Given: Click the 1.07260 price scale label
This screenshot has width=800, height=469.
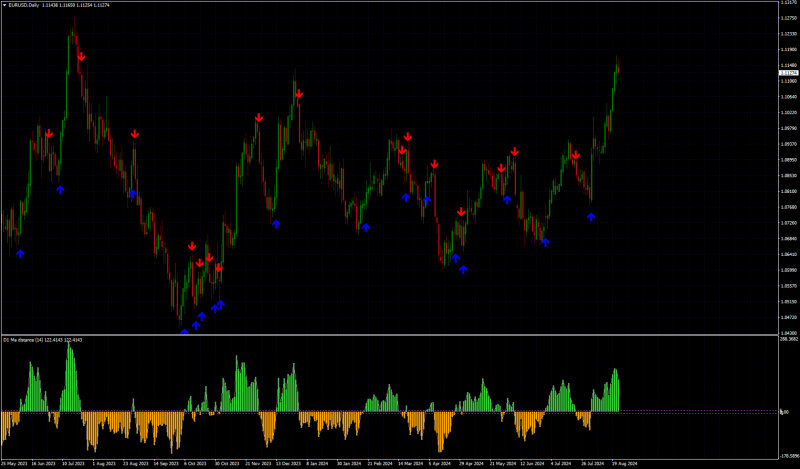Looking at the screenshot, I should point(788,223).
